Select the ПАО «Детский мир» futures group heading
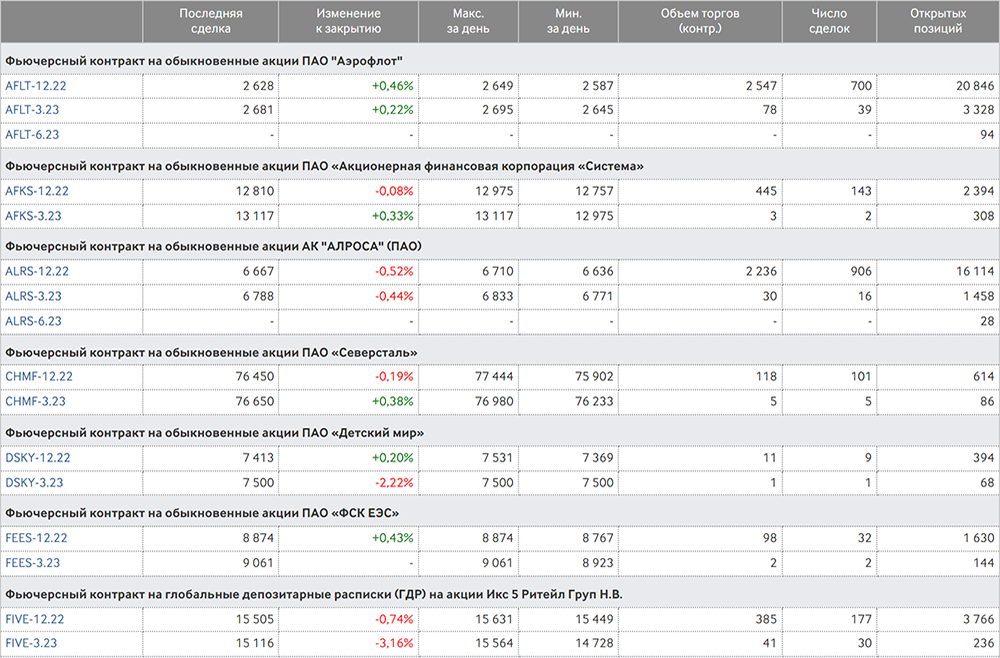The width and height of the screenshot is (1000, 658). tap(215, 433)
